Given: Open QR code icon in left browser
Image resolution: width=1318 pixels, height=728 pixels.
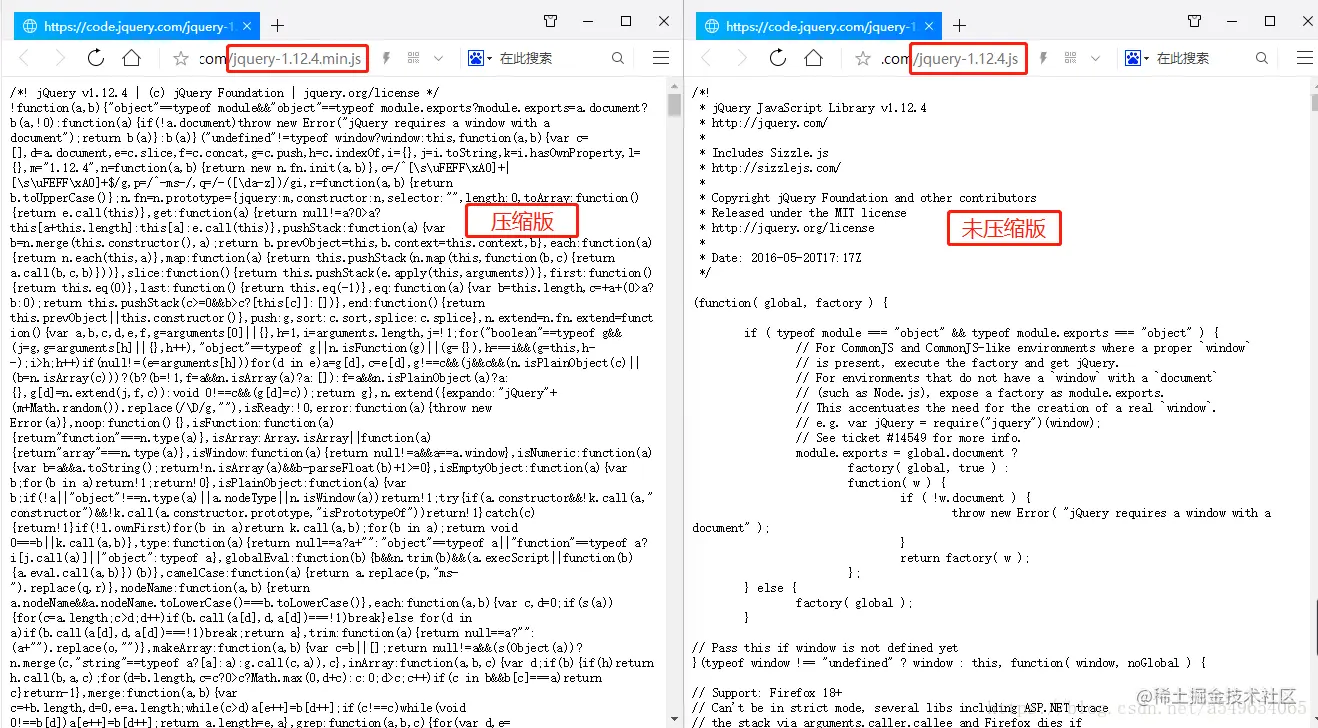Looking at the screenshot, I should pos(413,59).
